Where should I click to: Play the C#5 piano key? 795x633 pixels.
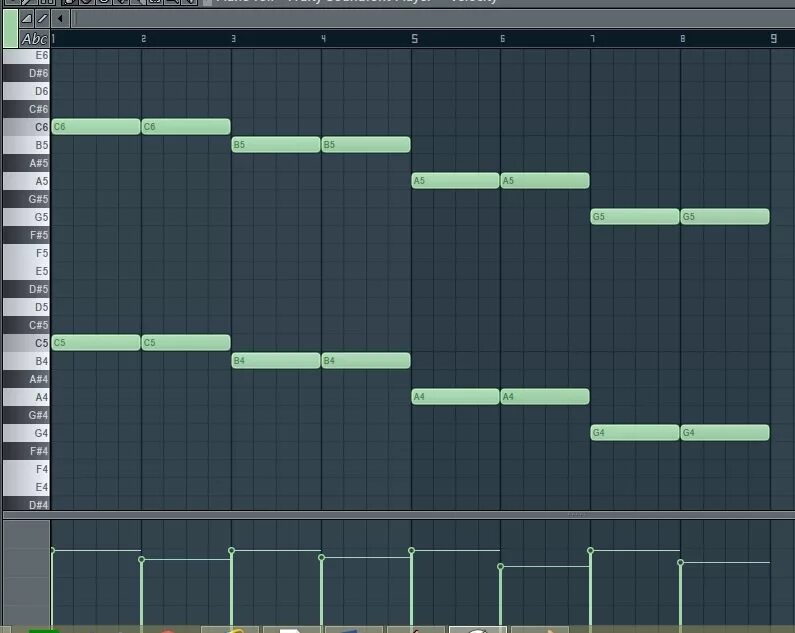pos(26,325)
